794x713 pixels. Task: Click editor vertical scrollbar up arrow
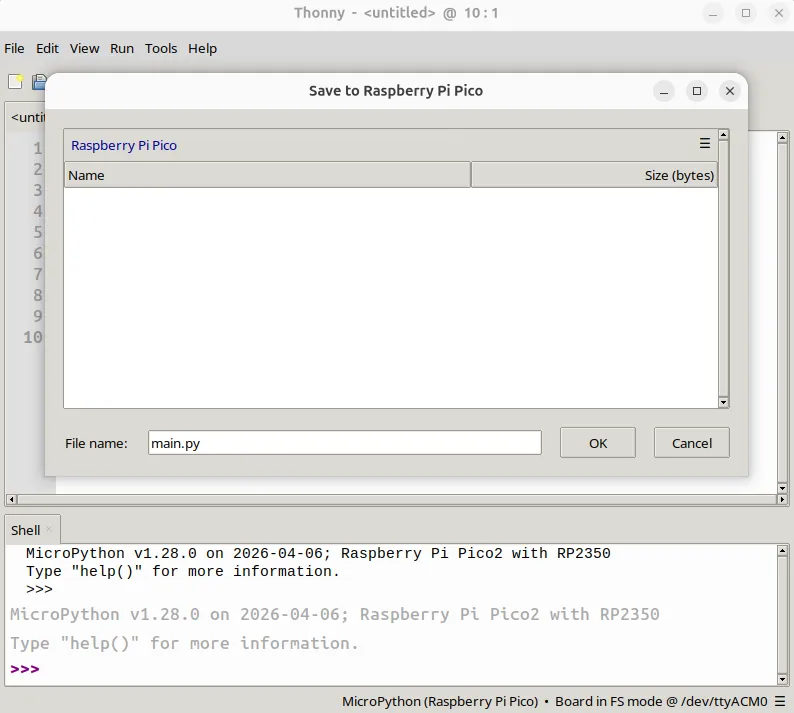(x=782, y=137)
